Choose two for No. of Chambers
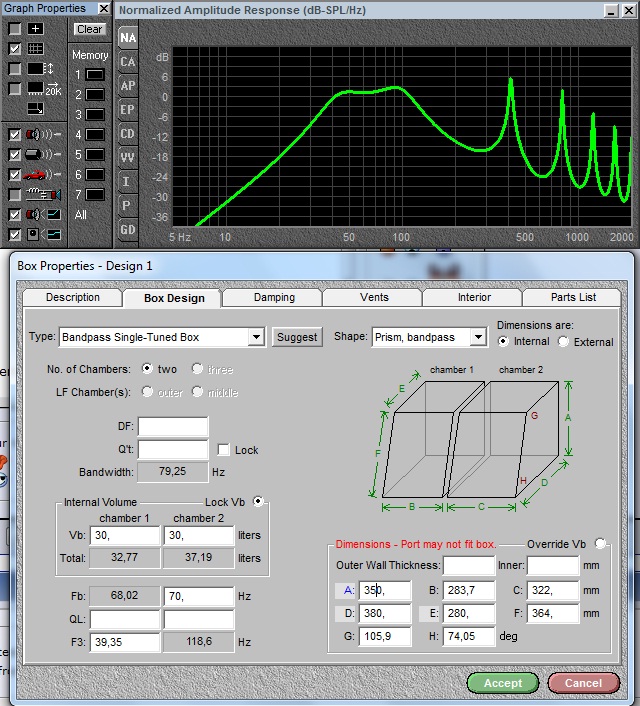 pyautogui.click(x=147, y=368)
